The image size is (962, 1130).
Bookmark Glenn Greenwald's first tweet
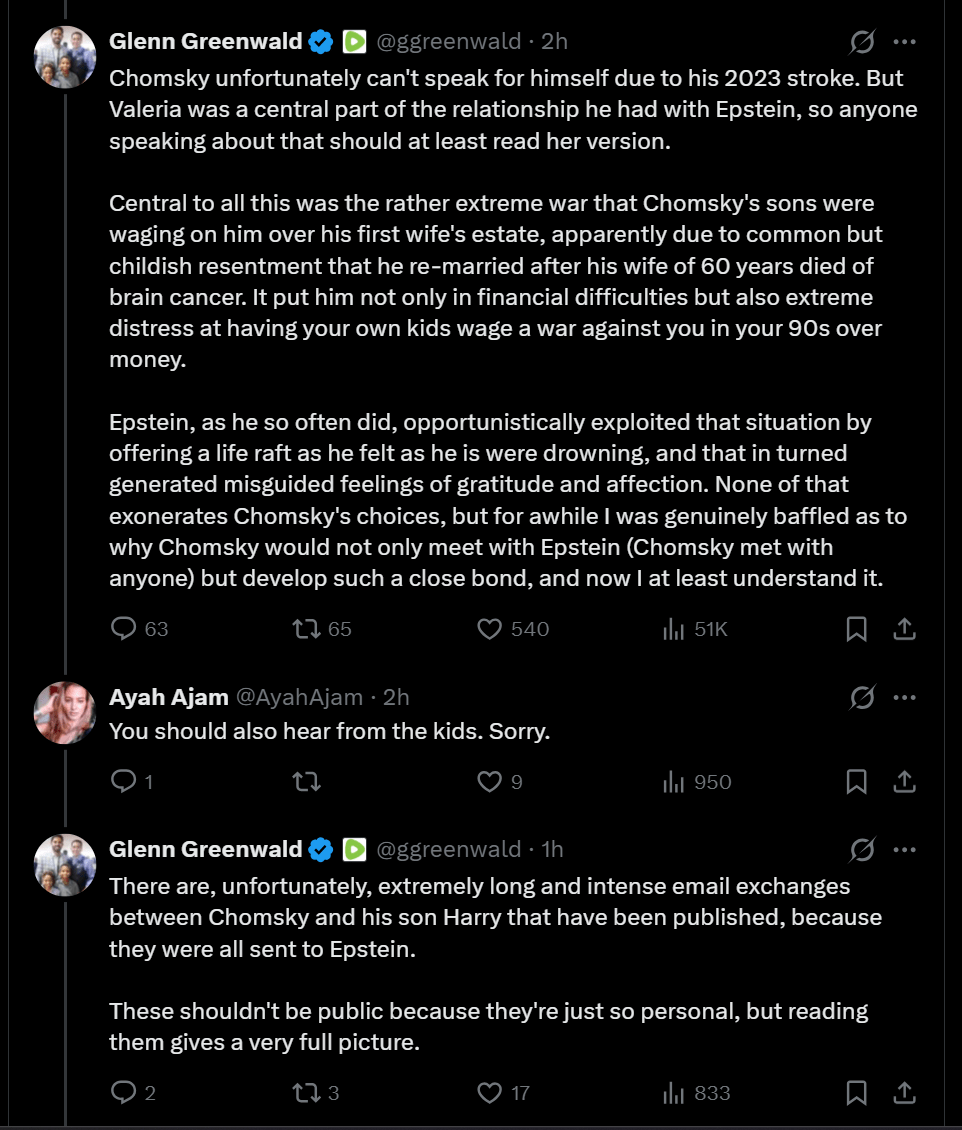(x=857, y=628)
